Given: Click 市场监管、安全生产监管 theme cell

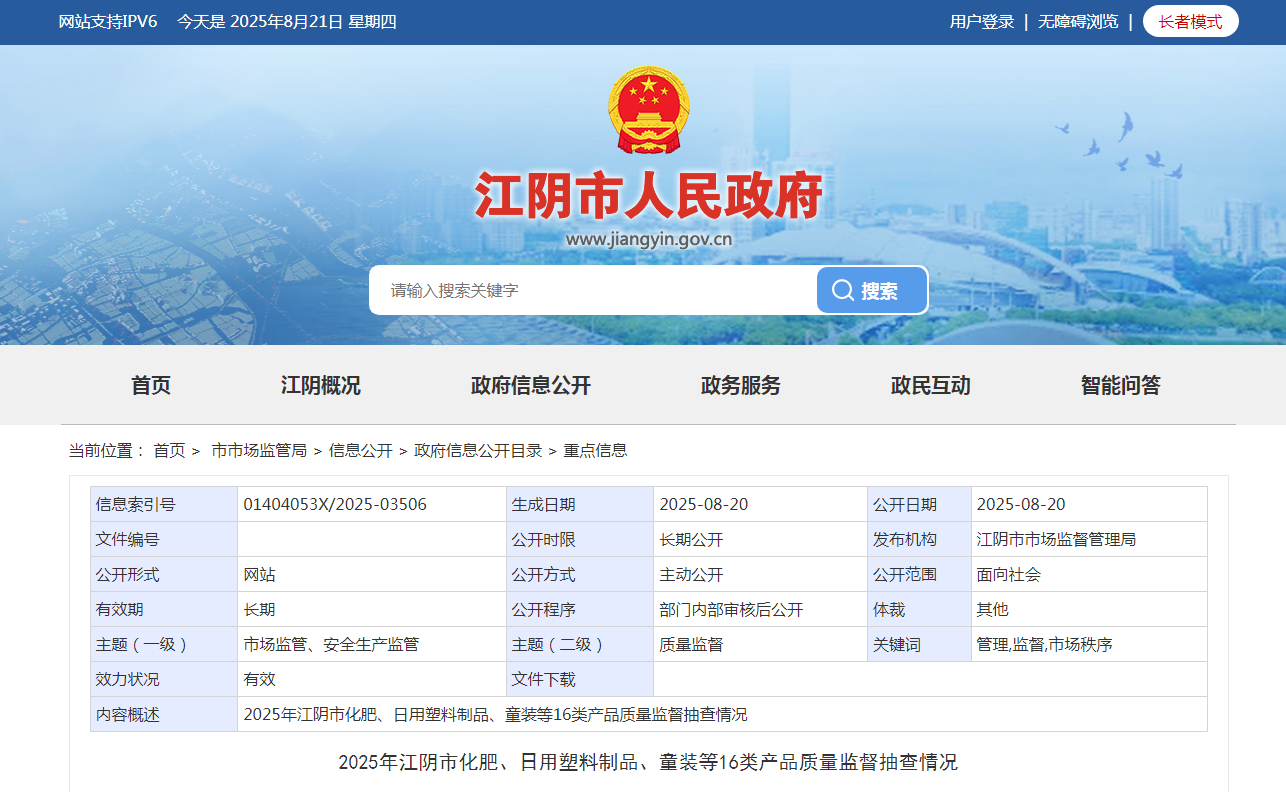Looking at the screenshot, I should coord(372,644).
